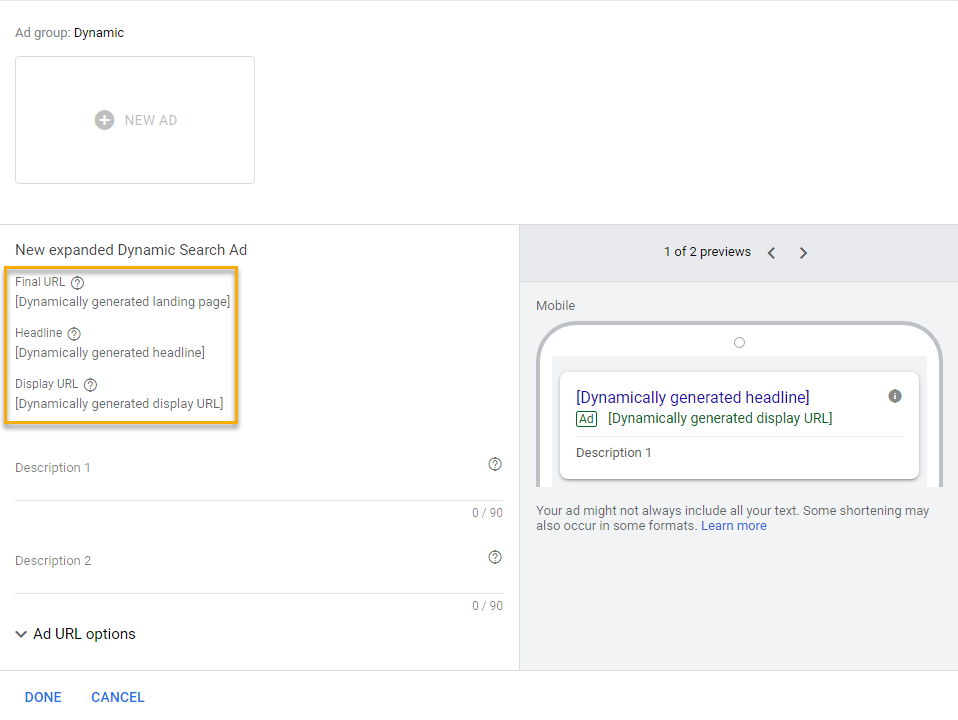The image size is (958, 720).
Task: Click the help icon next to Headline
Action: coord(74,334)
